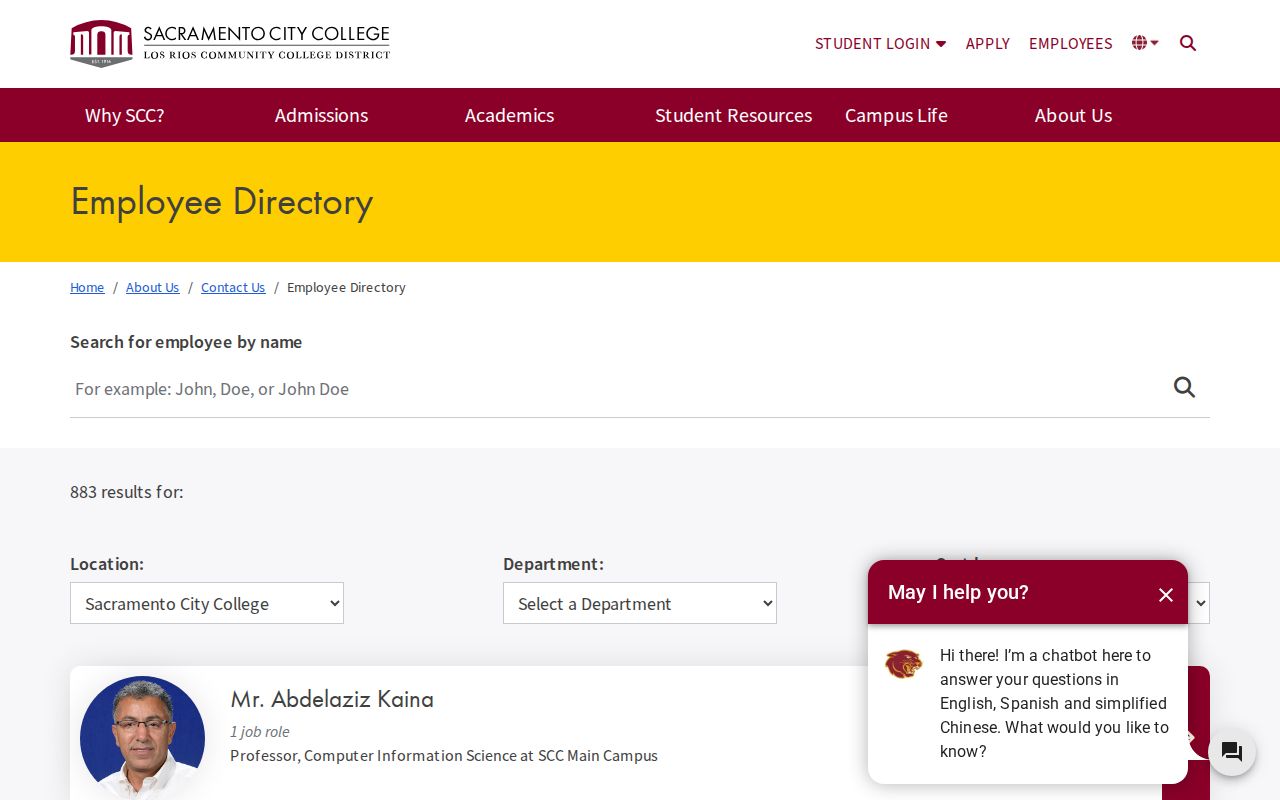Open the Employees link
1280x800 pixels.
(x=1070, y=43)
